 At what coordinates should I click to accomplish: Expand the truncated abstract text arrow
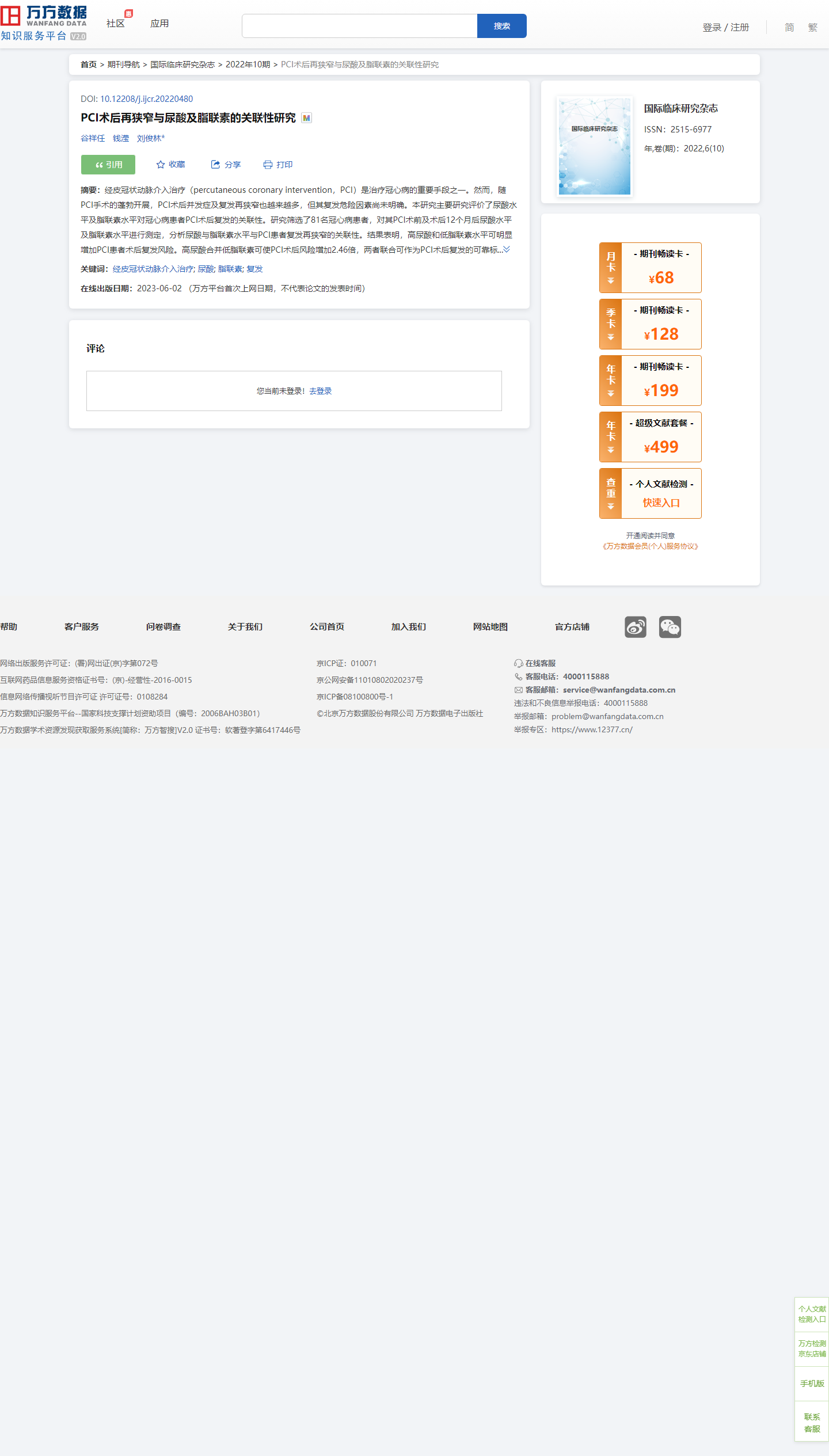pos(507,249)
